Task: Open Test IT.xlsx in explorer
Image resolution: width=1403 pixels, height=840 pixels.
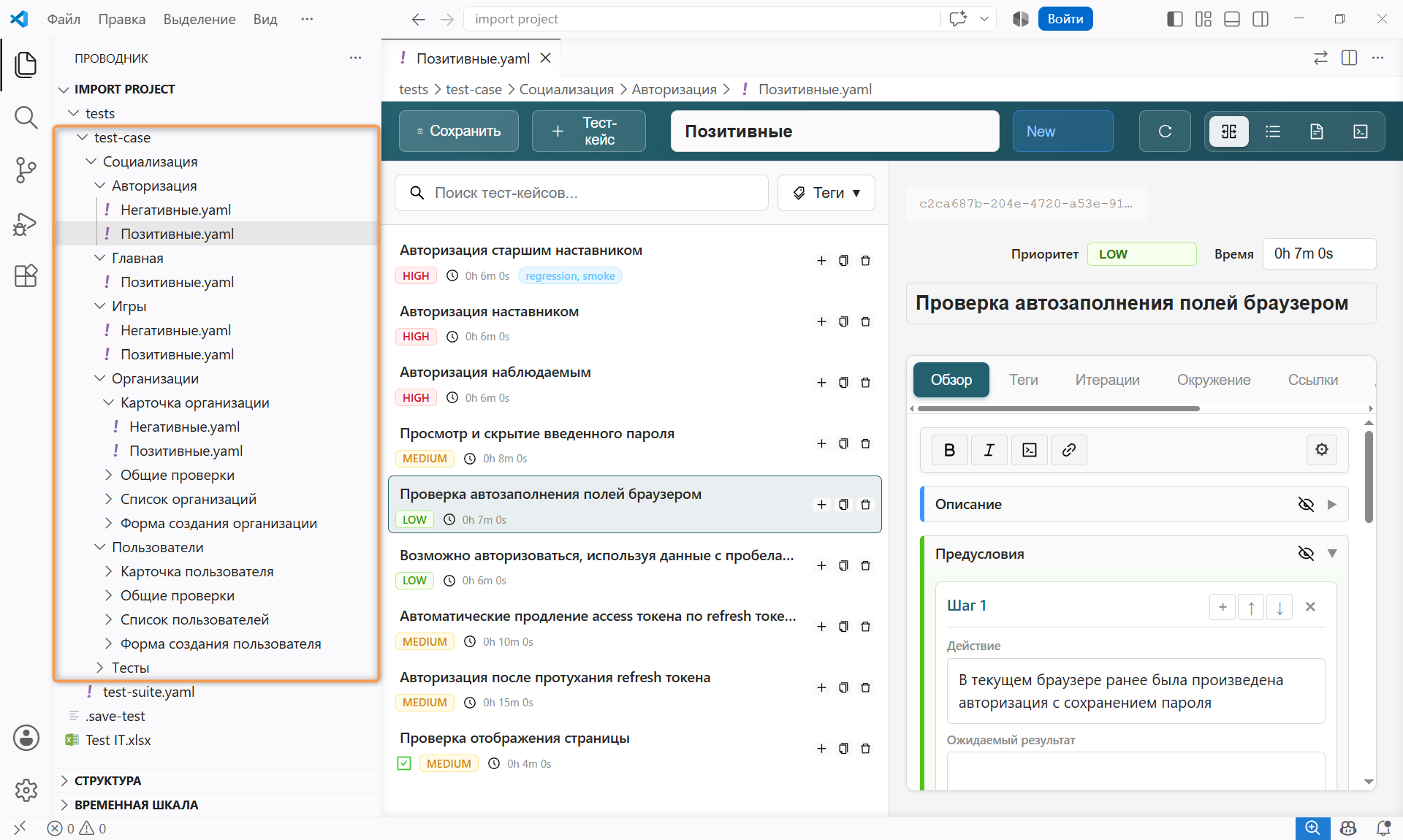Action: pyautogui.click(x=118, y=740)
